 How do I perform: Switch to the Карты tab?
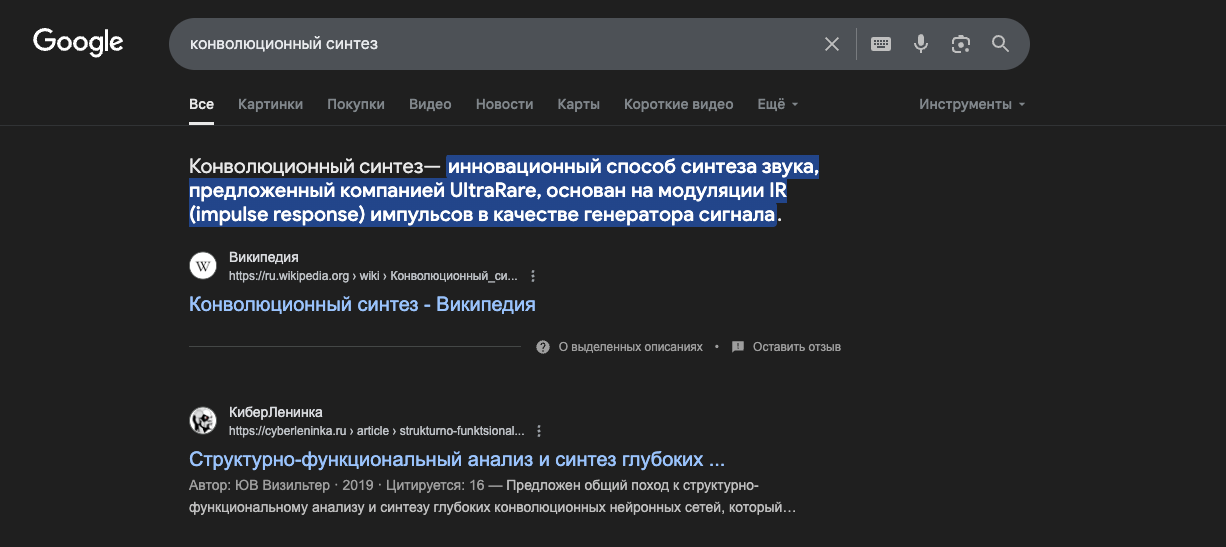pos(578,104)
